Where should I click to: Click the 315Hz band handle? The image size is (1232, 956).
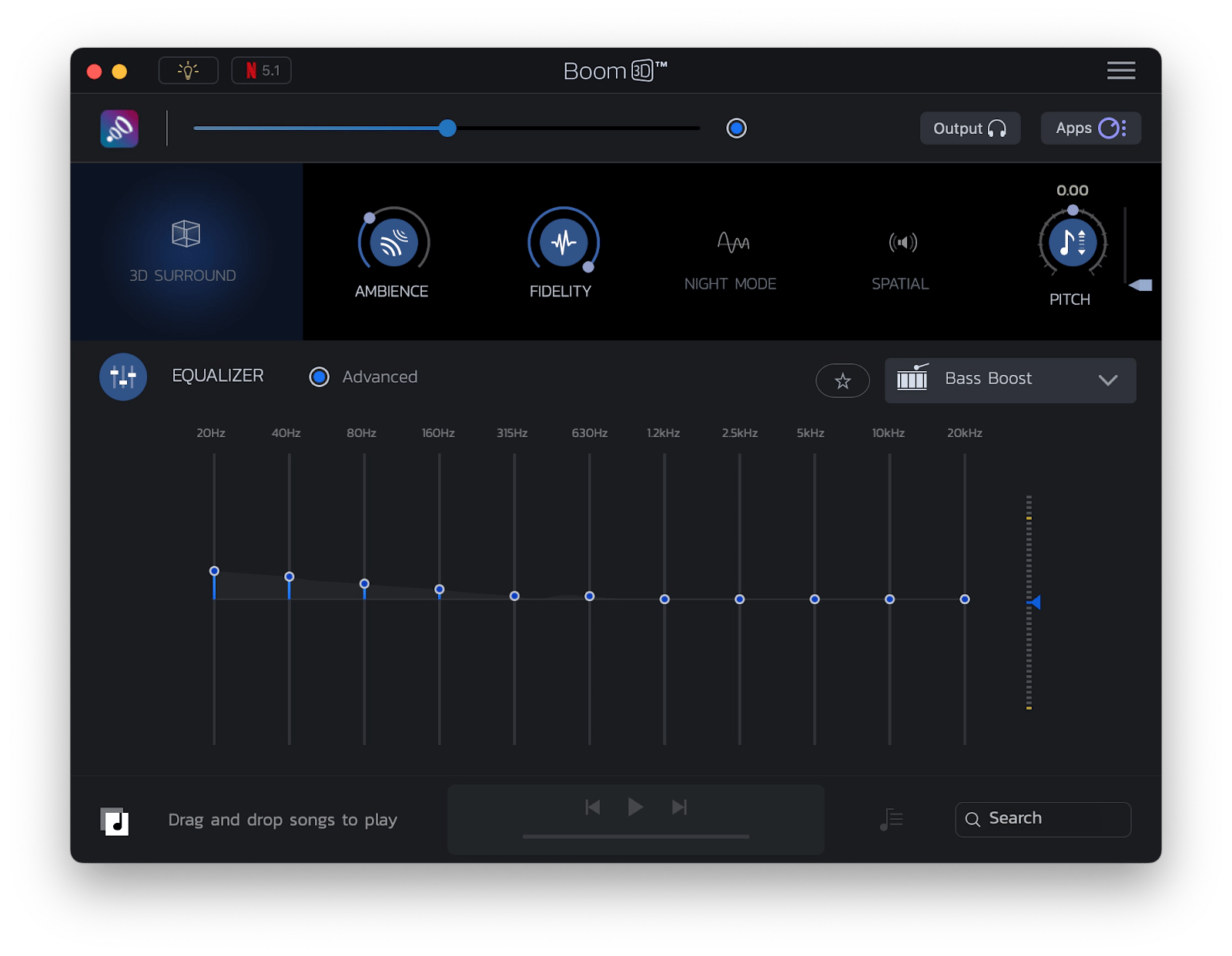(x=514, y=596)
